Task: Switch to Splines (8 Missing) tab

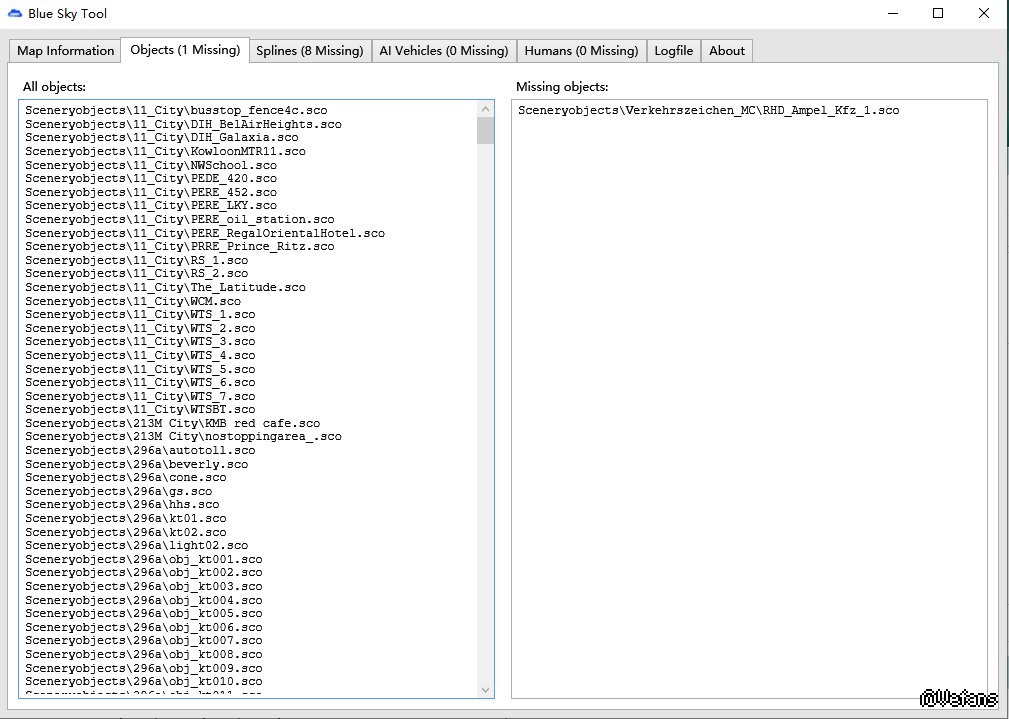Action: coord(309,51)
